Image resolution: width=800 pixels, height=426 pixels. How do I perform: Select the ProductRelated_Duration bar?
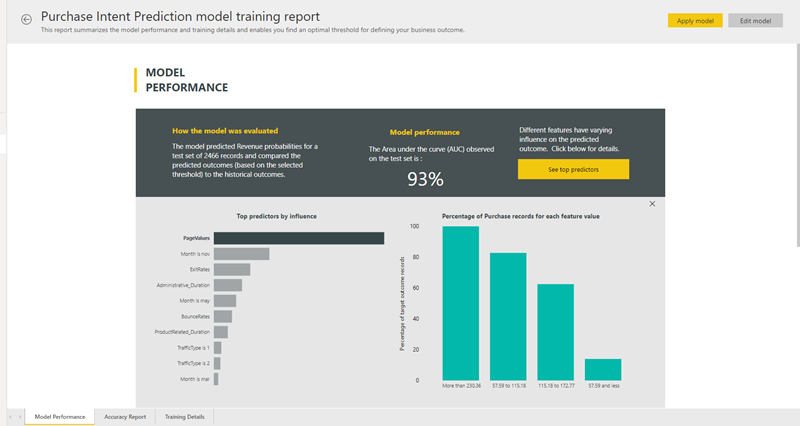(220, 332)
